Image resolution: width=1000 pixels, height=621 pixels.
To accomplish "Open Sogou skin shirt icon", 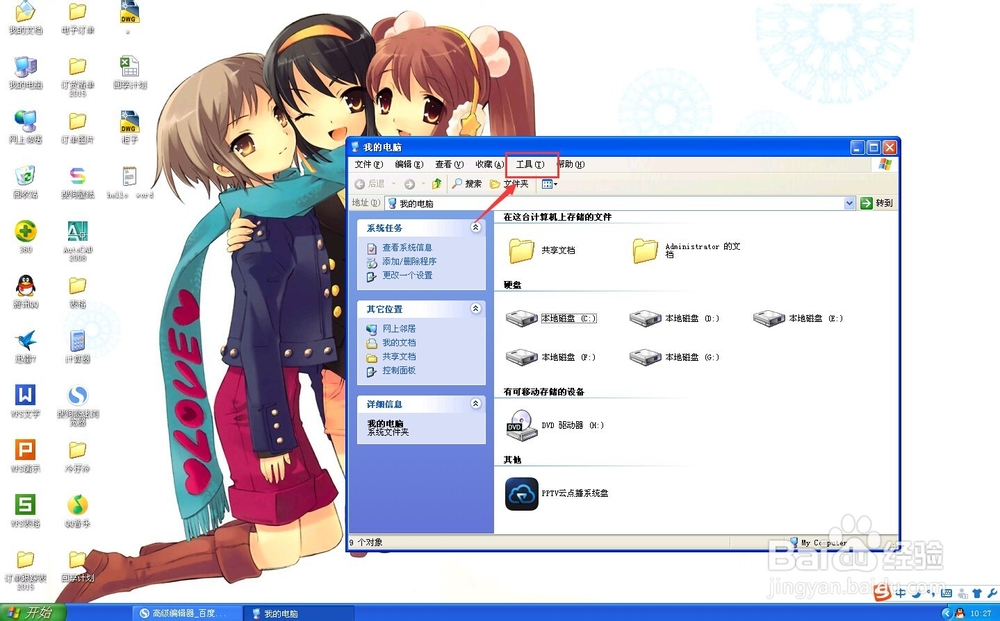I will pos(977,594).
